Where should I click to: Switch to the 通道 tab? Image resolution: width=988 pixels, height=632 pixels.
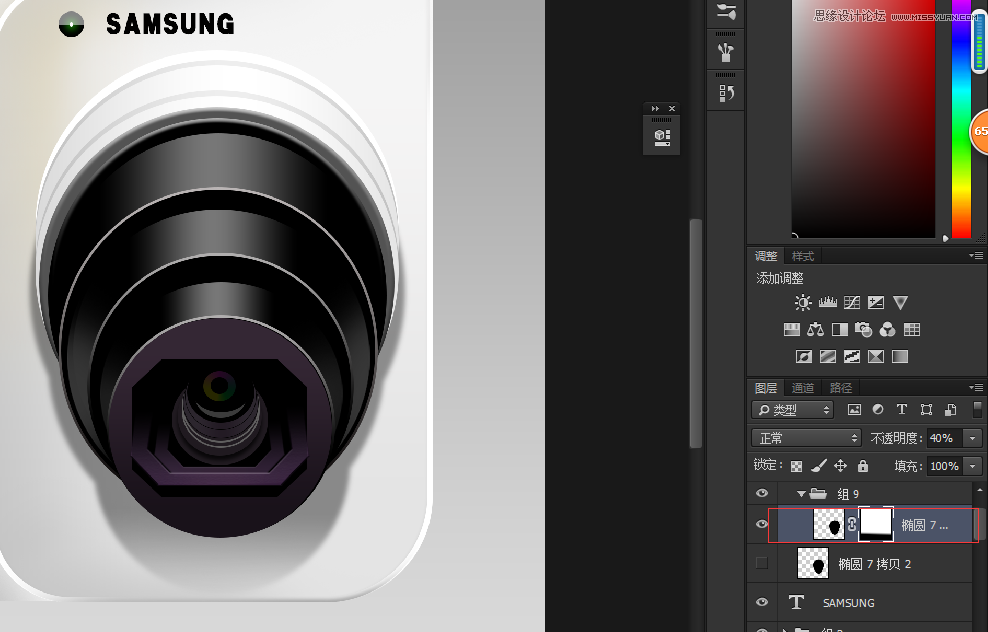click(x=803, y=388)
